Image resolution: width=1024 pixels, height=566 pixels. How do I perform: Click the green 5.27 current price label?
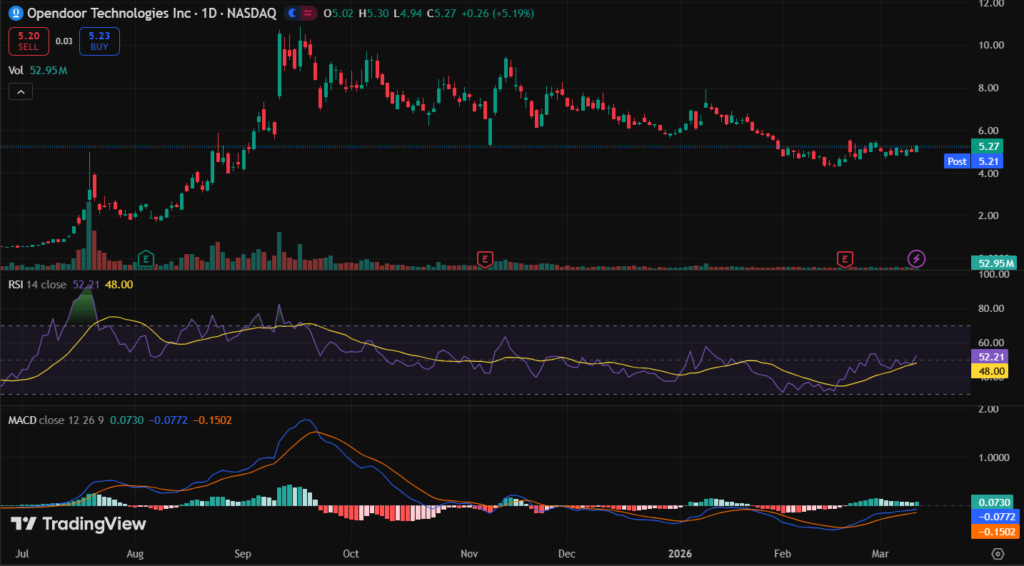pyautogui.click(x=990, y=146)
